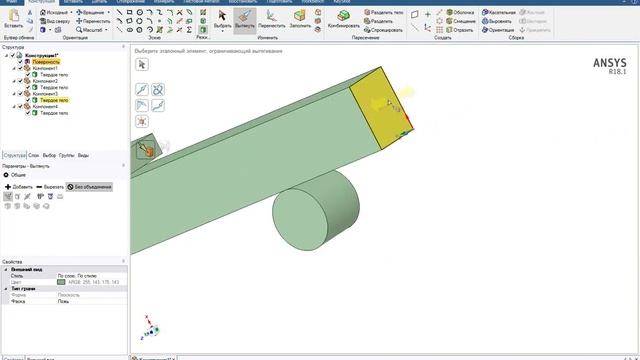Screen dimensions: 640x360
Task: Click the yellow end face of the beam
Action: pyautogui.click(x=380, y=108)
